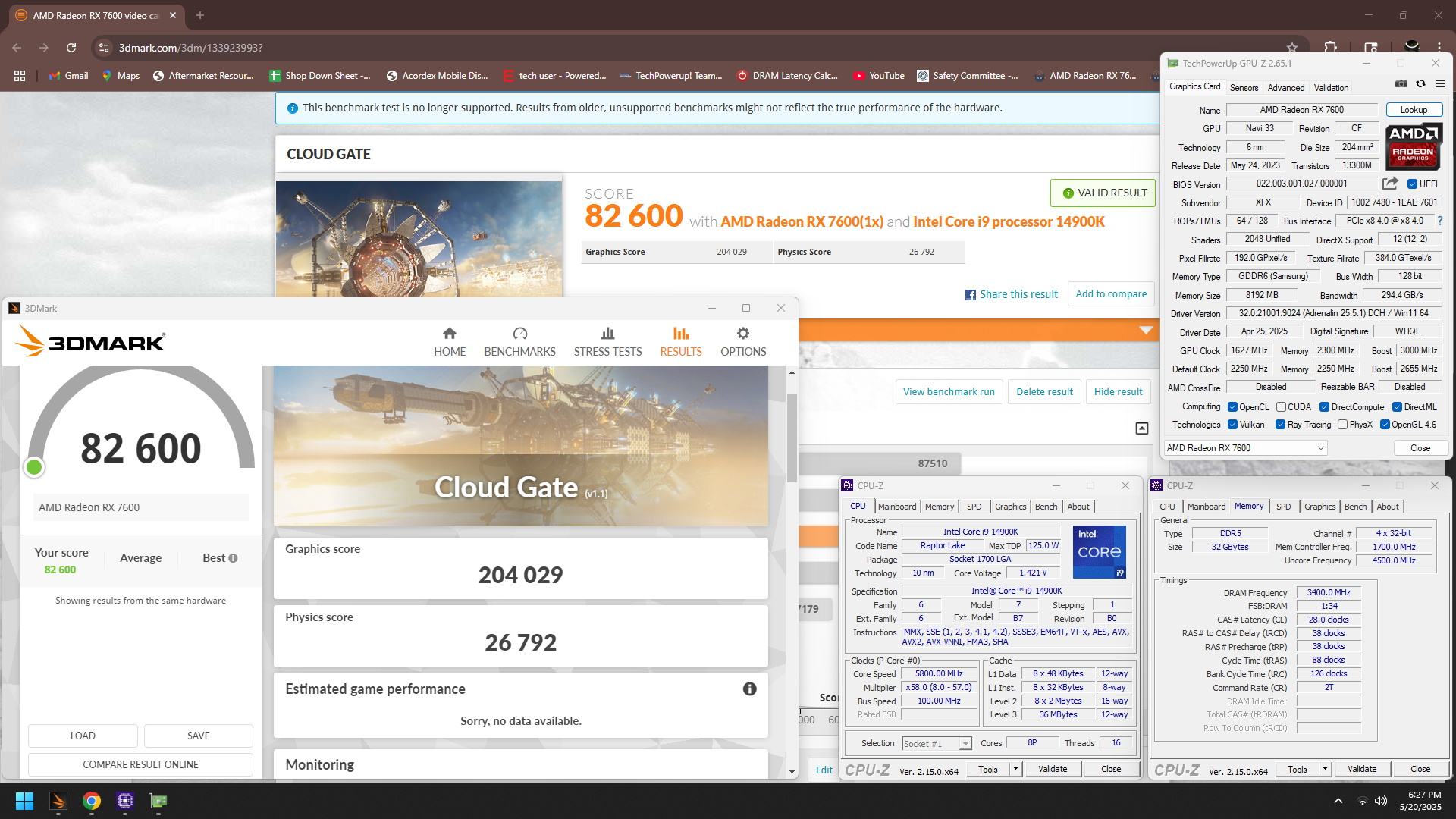Toggle DirectCompute checkbox in GPU-Z
The width and height of the screenshot is (1456, 819).
click(x=1324, y=407)
